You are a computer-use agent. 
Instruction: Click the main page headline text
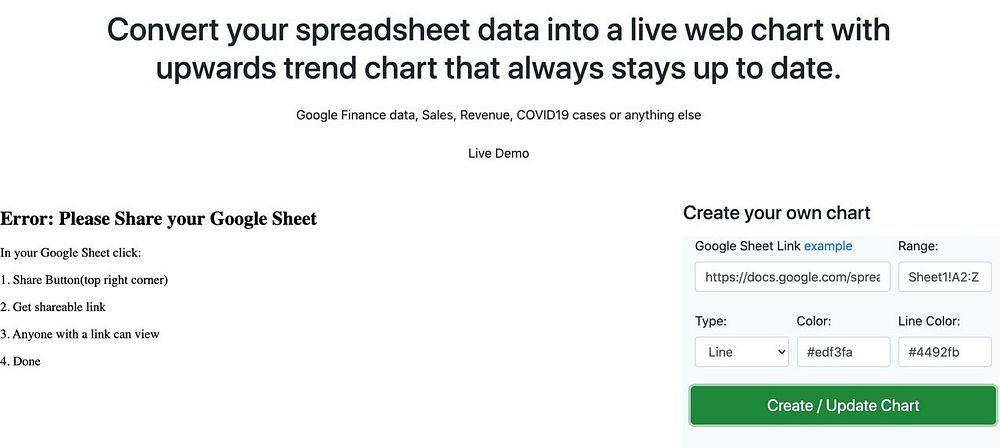[x=498, y=49]
